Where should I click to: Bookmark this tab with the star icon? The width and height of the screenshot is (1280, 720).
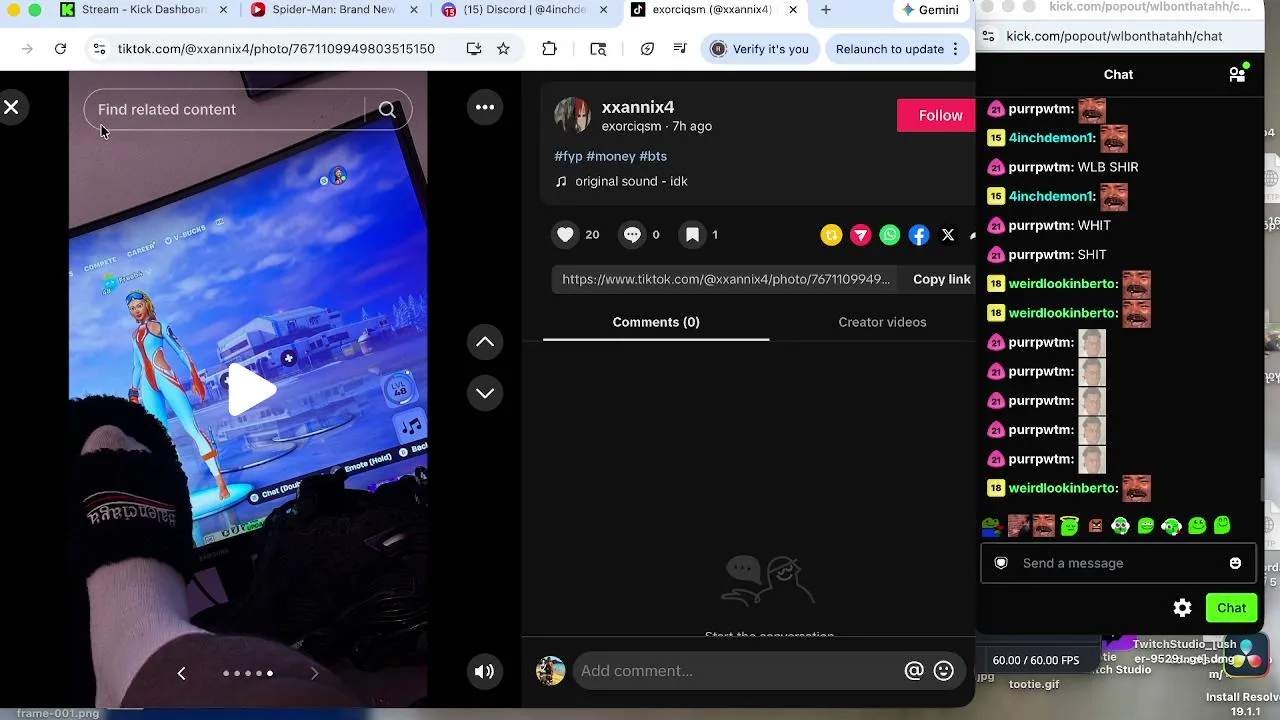(x=503, y=49)
